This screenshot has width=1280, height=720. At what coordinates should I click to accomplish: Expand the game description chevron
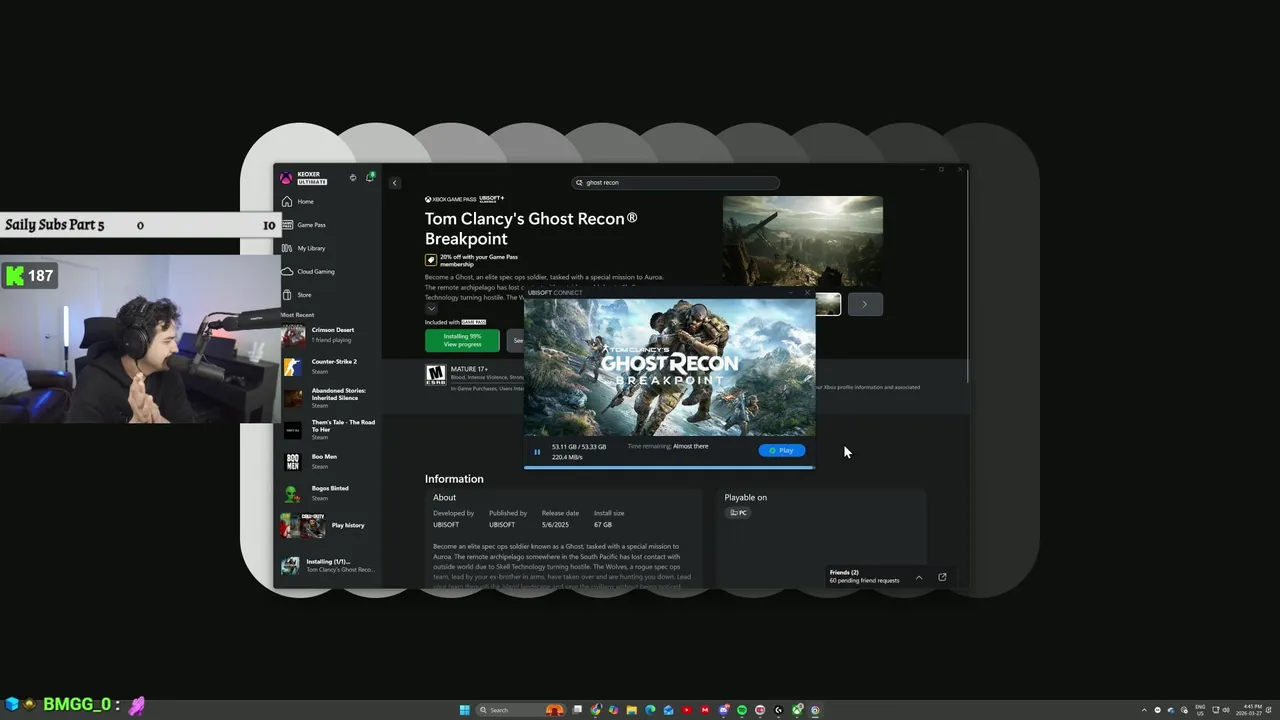click(431, 309)
